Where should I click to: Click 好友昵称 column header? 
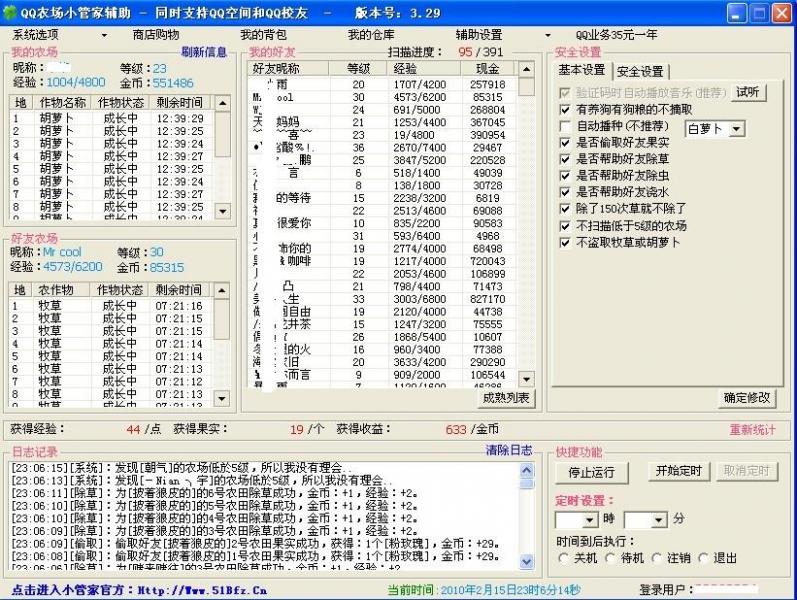pos(289,69)
